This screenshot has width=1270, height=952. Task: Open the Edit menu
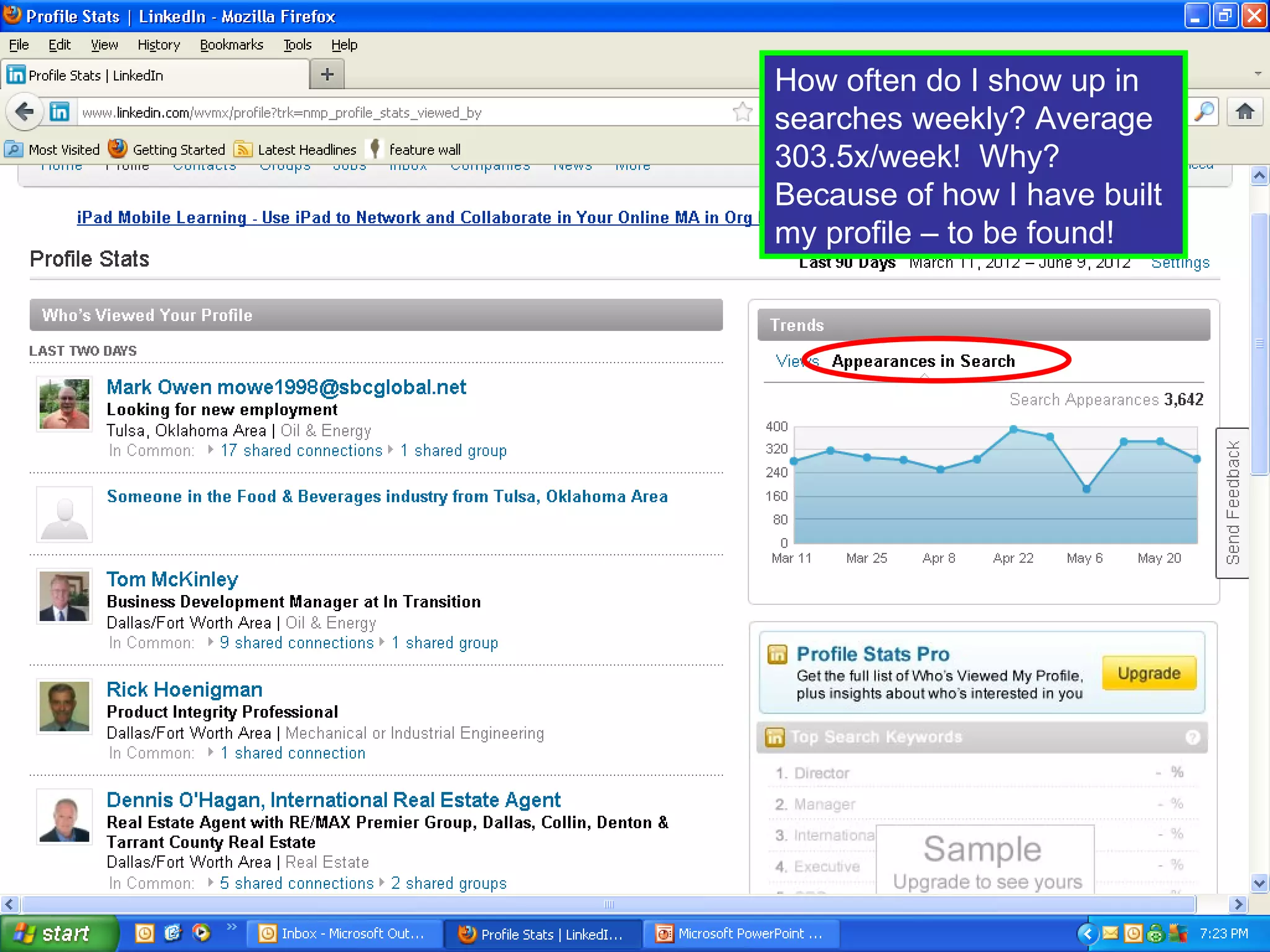click(x=60, y=45)
